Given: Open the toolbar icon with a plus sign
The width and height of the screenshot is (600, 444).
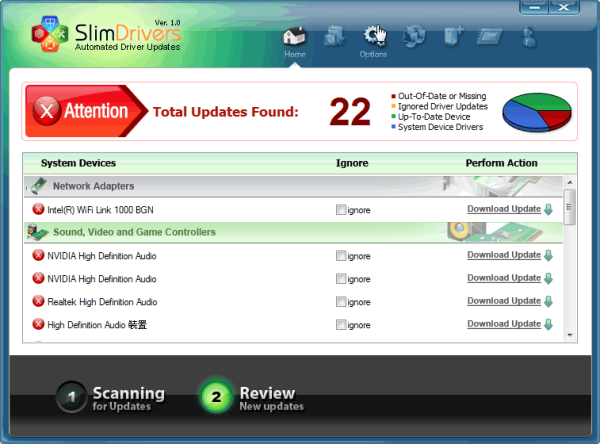Looking at the screenshot, I should tap(453, 36).
